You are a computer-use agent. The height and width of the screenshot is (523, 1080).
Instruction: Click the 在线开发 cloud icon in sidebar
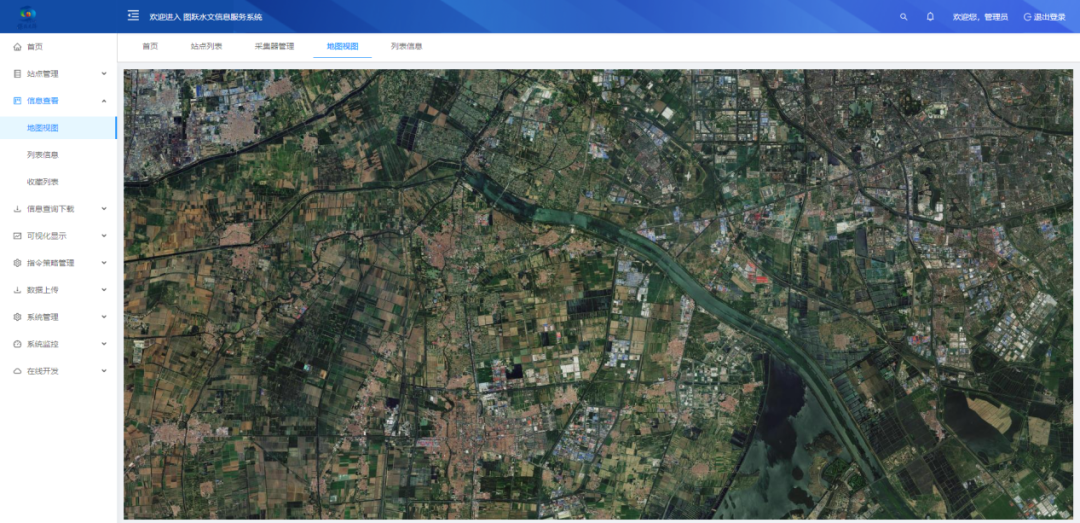[x=17, y=371]
